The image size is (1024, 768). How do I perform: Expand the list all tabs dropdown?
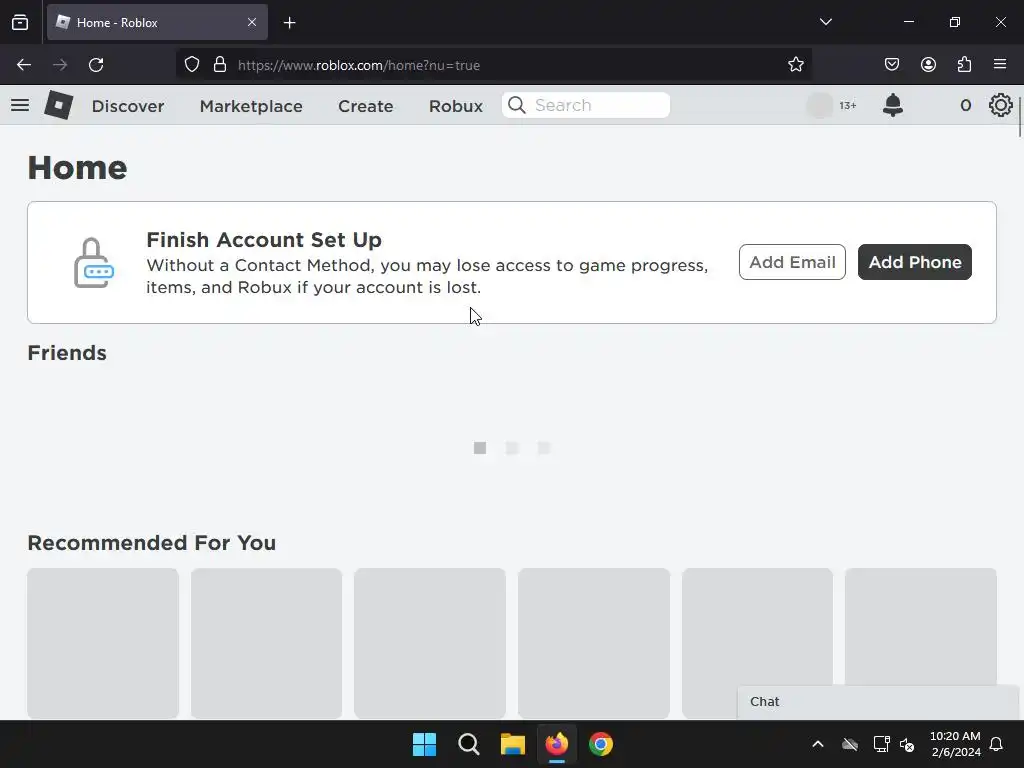click(825, 22)
